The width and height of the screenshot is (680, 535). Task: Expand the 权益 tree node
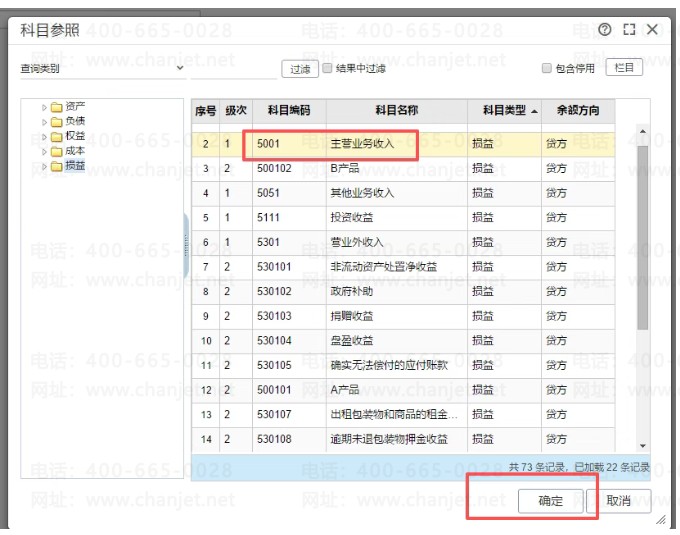[44, 137]
